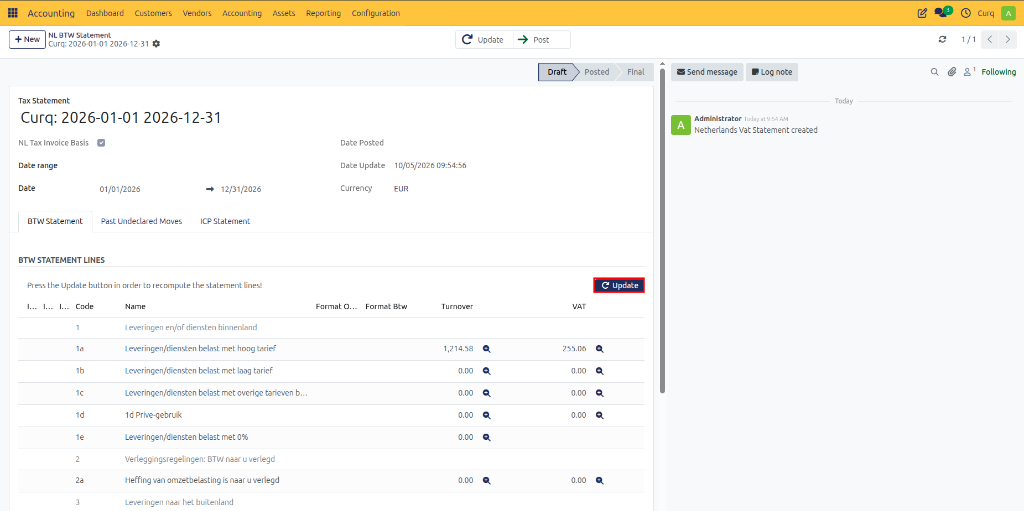Inspect the 1b turnover magnifier icon
Image resolution: width=1024 pixels, height=511 pixels.
tap(487, 371)
